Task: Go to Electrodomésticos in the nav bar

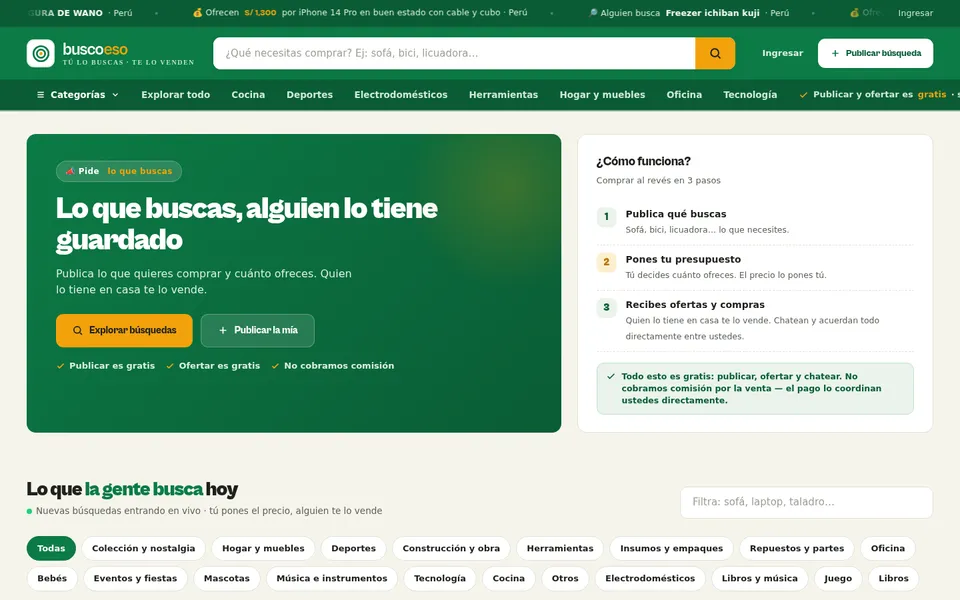Action: pyautogui.click(x=401, y=95)
